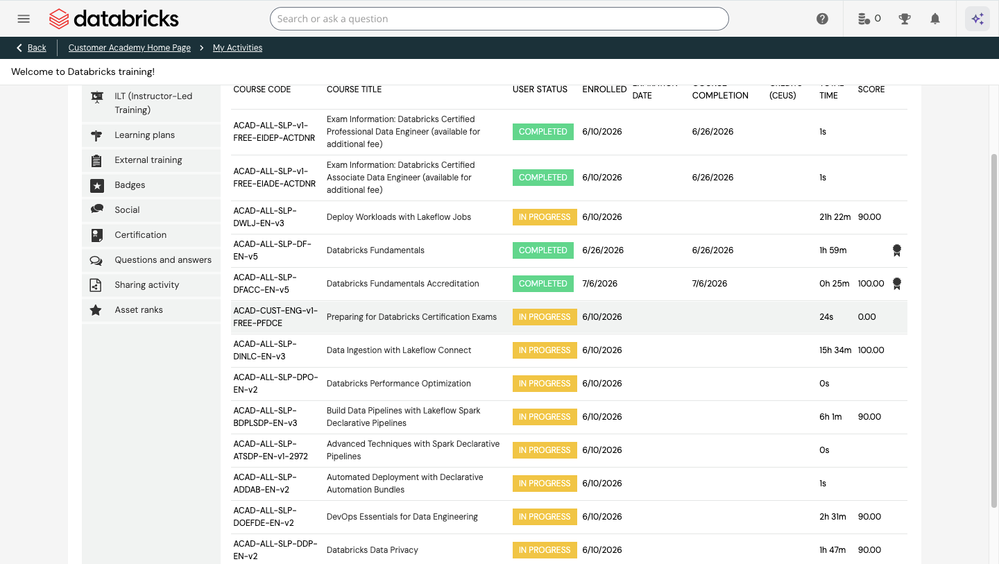Open the notifications bell icon
999x564 pixels.
point(935,18)
